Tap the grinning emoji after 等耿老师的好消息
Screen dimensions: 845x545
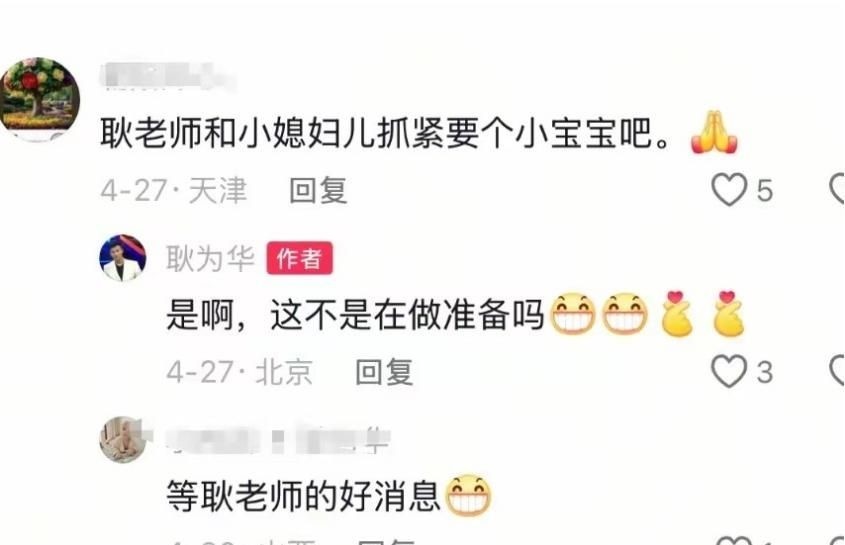click(468, 495)
